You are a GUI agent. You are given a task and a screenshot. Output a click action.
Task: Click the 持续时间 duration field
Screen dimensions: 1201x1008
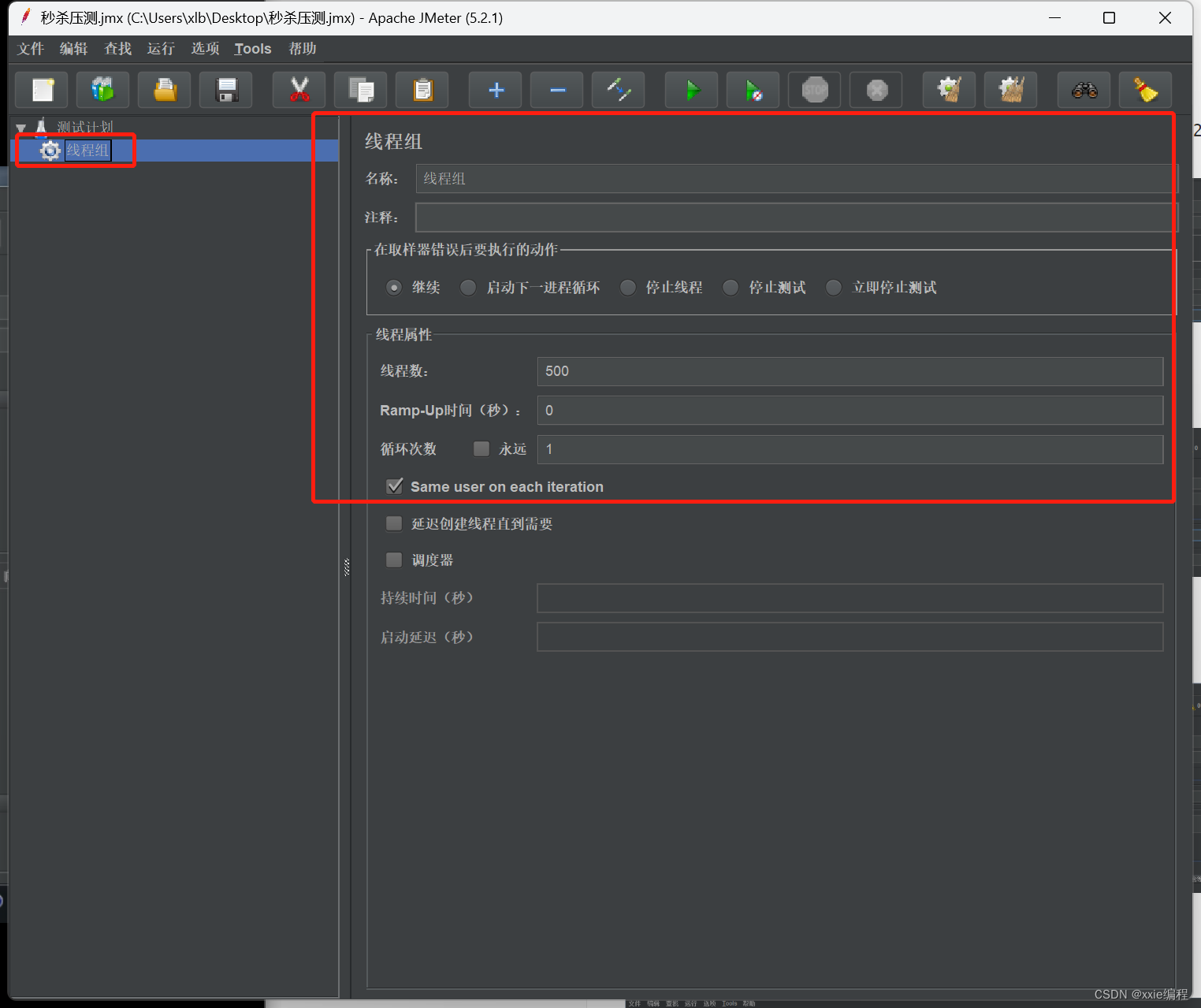coord(850,598)
